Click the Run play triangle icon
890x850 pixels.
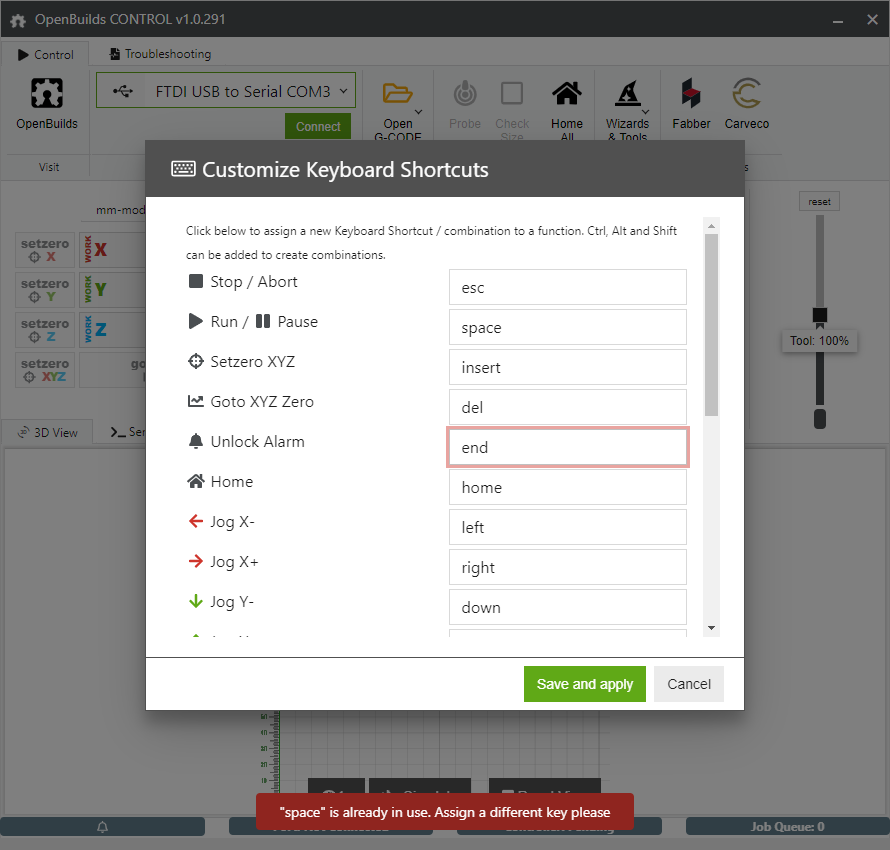pyautogui.click(x=195, y=321)
